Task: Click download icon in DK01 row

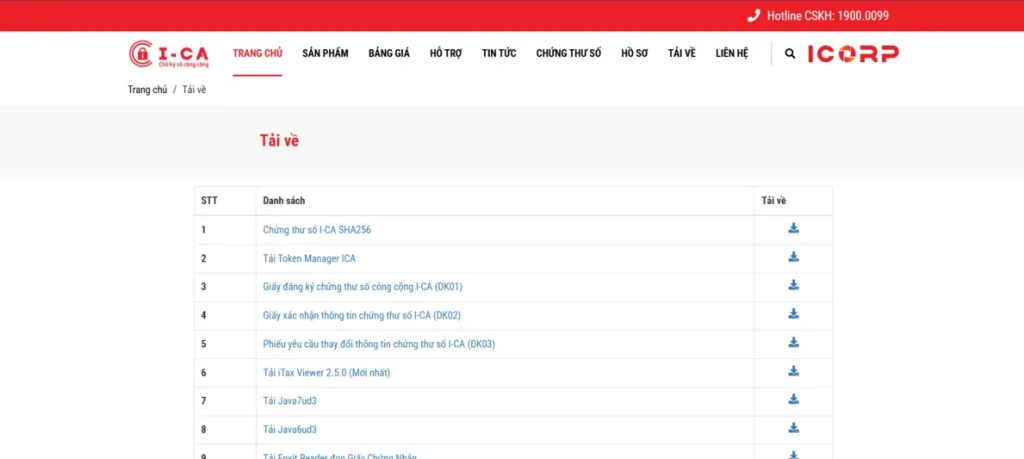Action: tap(793, 285)
